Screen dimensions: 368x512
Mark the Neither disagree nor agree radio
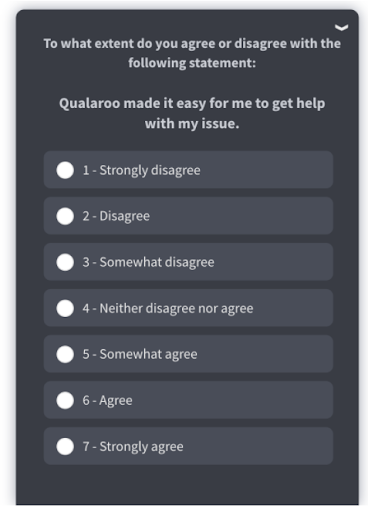[65, 308]
